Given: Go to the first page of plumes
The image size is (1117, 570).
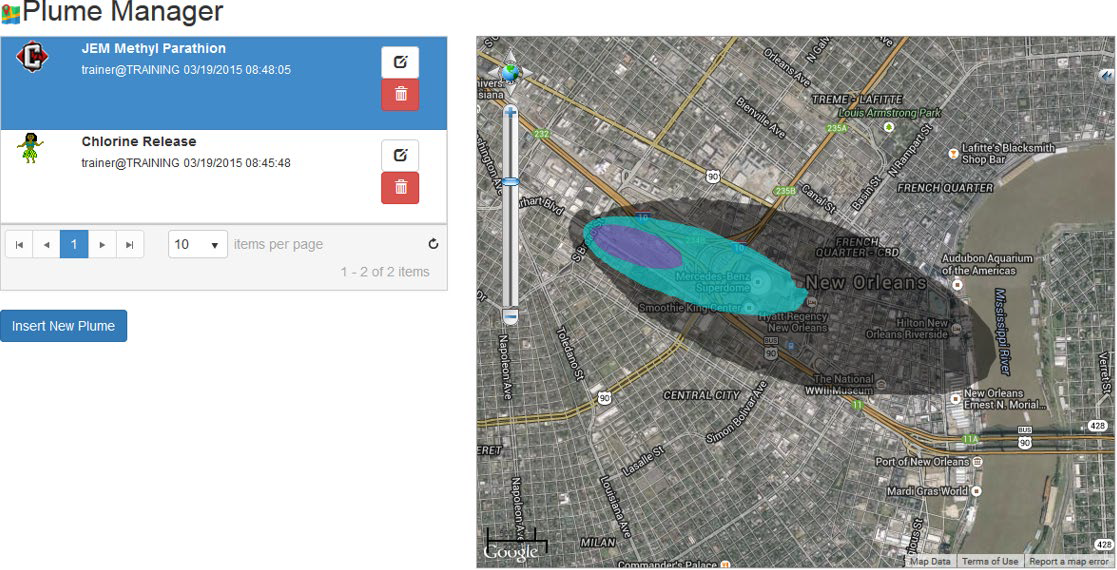Looking at the screenshot, I should click(x=19, y=244).
